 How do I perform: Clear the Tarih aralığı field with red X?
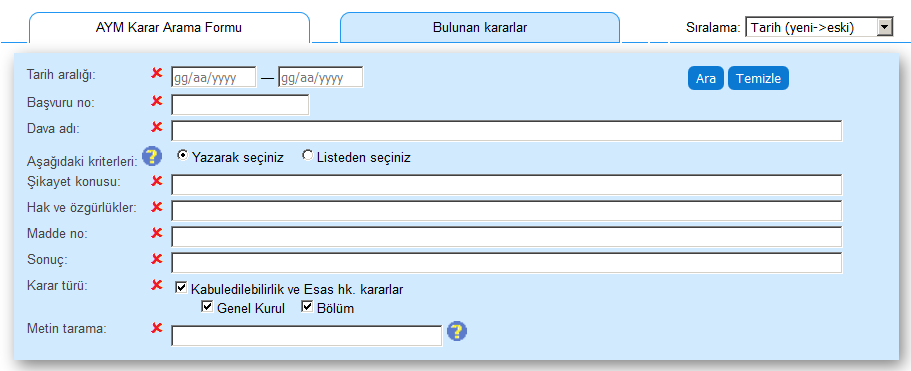pos(156,73)
